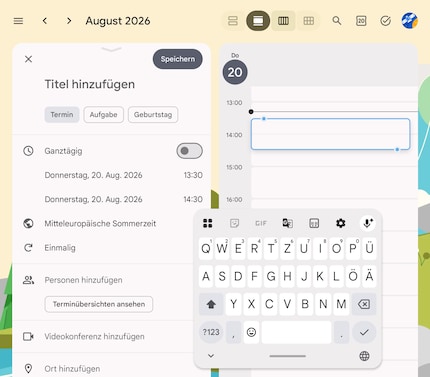Screen dimensions: 430x377
Task: Confirm with keyboard checkmark key
Action: [x=364, y=332]
